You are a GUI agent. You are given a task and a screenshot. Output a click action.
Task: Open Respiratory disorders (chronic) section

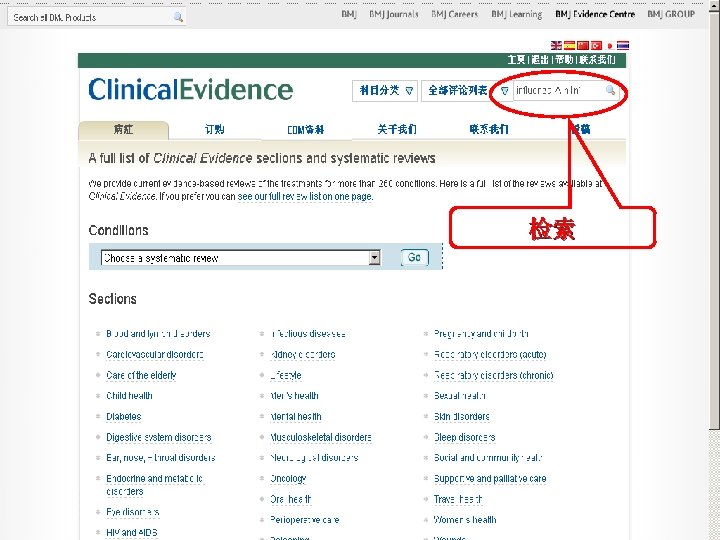(x=494, y=375)
